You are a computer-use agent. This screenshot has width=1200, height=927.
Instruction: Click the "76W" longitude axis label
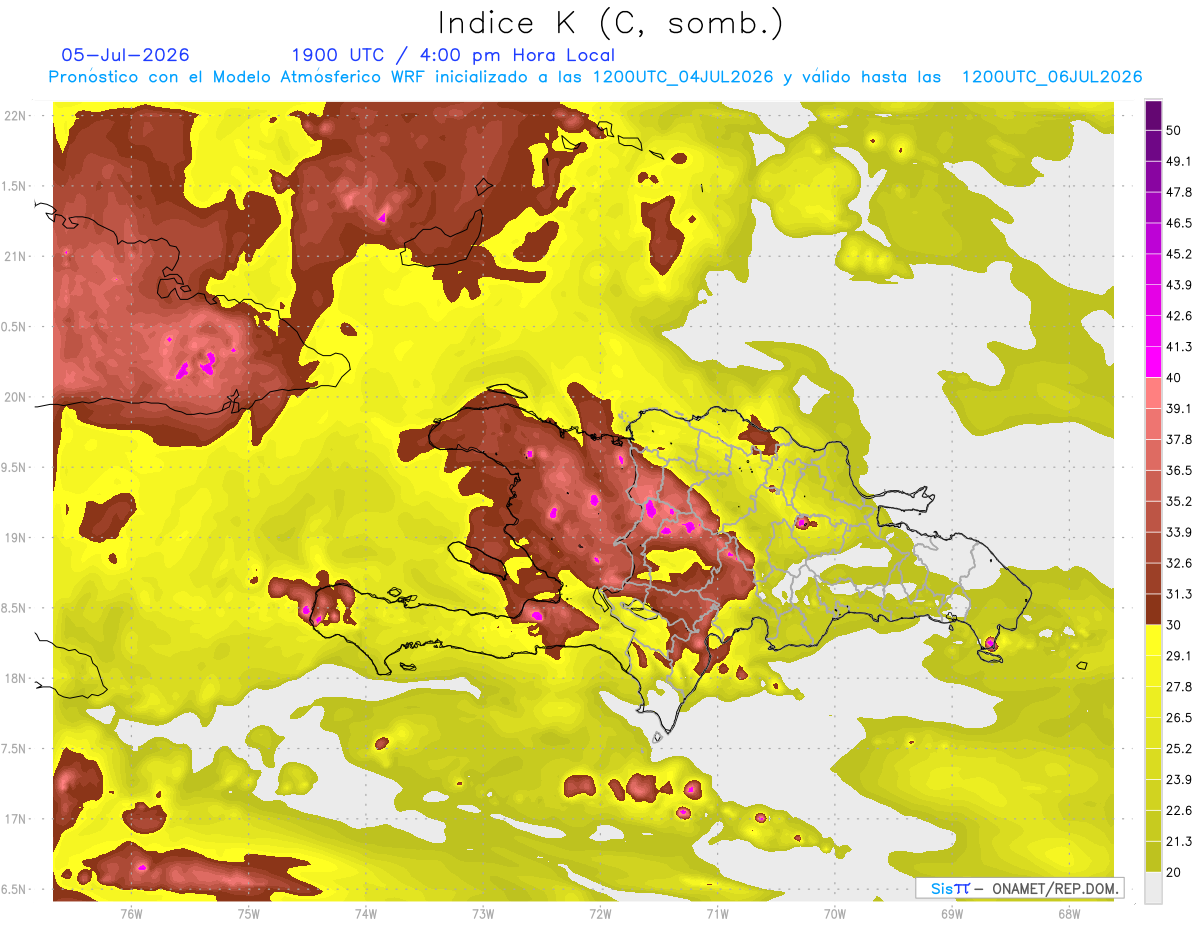click(131, 914)
